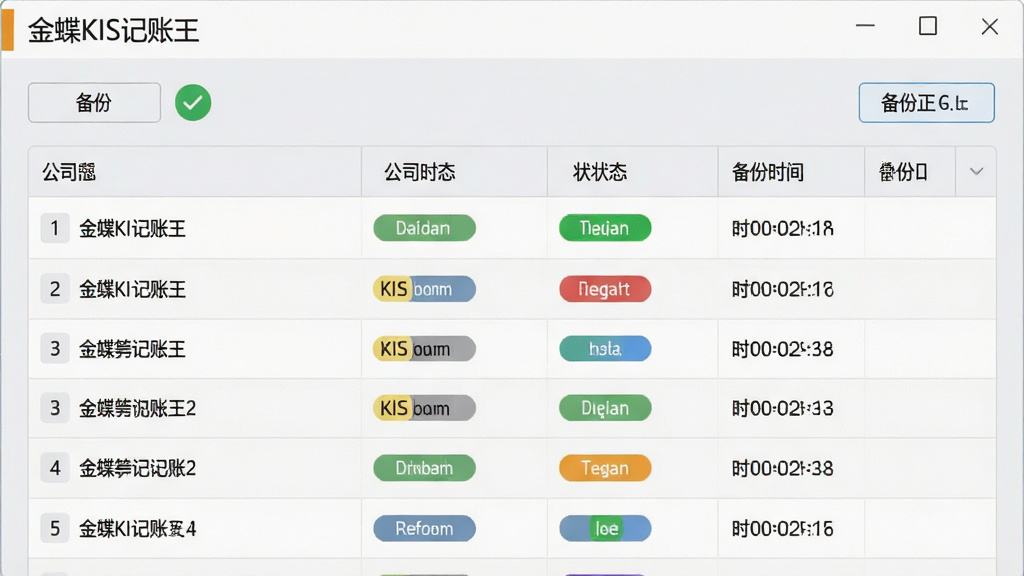Click the KIS tag in 金蝶筹记账王2 row

click(424, 408)
